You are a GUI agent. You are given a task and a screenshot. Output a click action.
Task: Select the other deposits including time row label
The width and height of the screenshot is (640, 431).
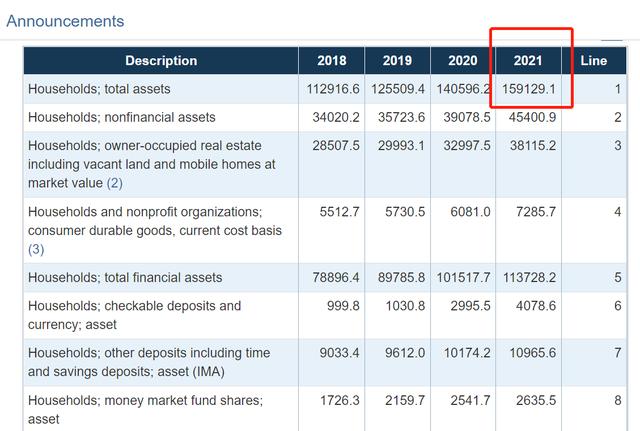[149, 362]
